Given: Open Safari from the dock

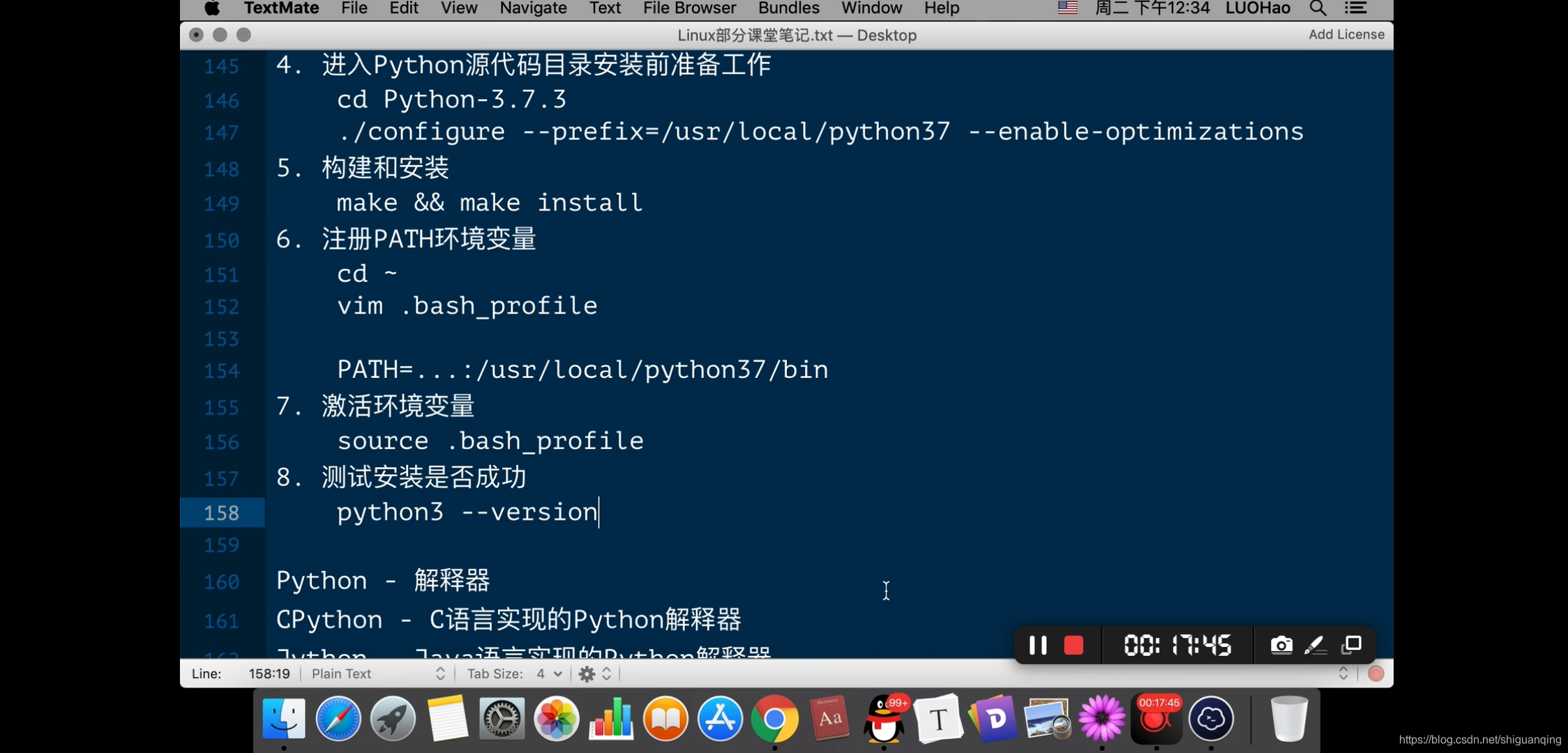Looking at the screenshot, I should click(338, 719).
